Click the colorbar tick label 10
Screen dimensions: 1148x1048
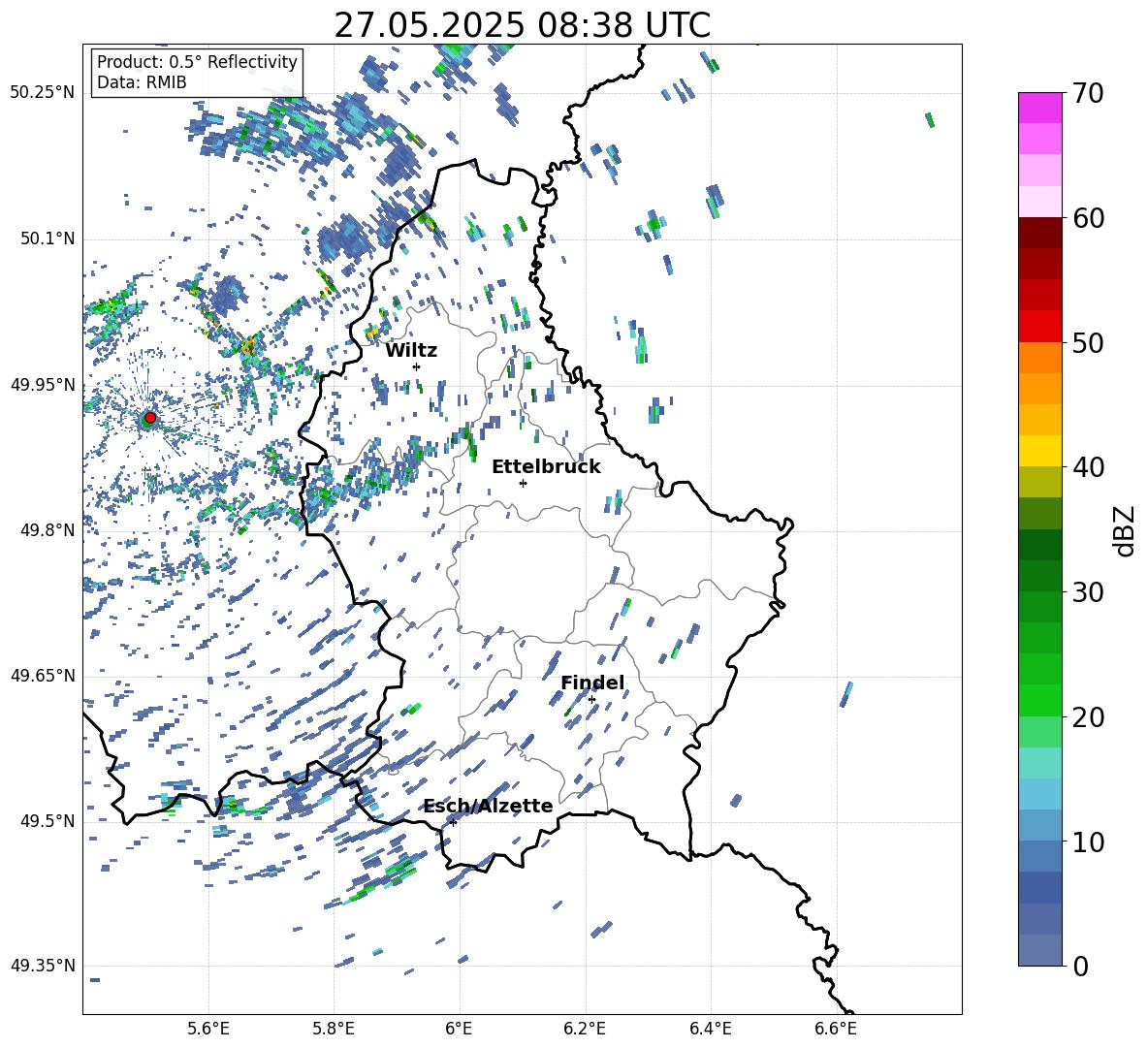coord(1087,842)
